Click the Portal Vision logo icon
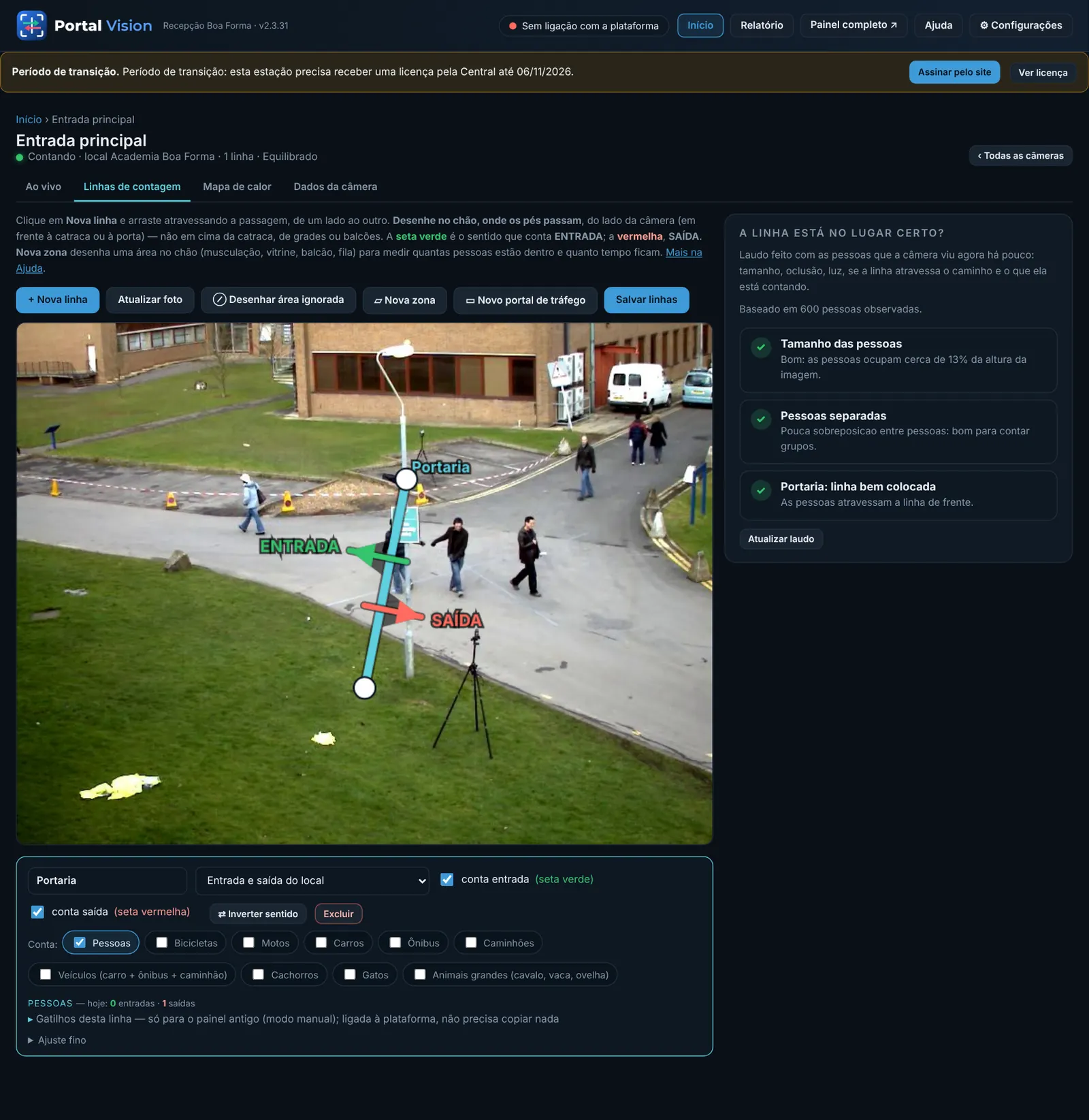 (x=31, y=25)
